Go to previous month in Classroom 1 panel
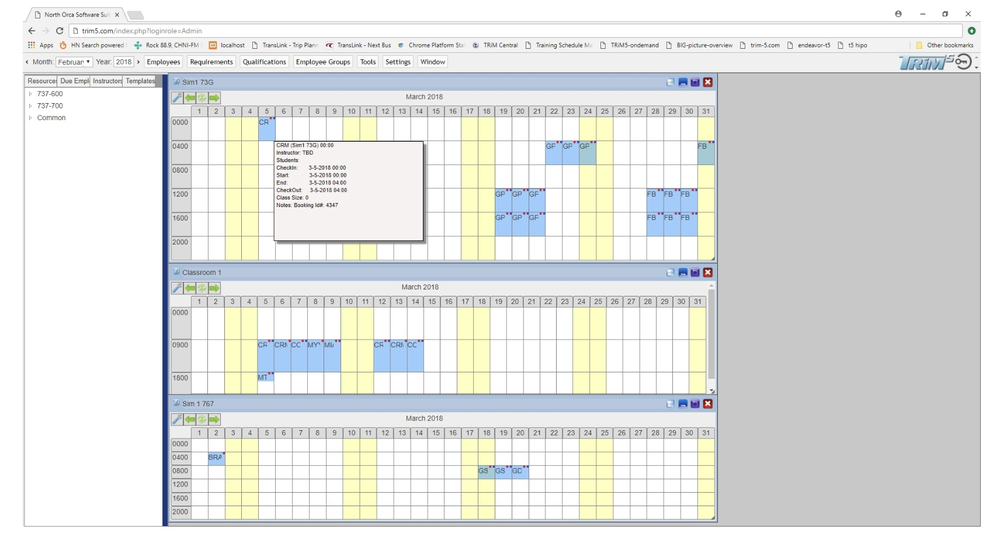Viewport: 1000px width, 538px height. [x=190, y=288]
